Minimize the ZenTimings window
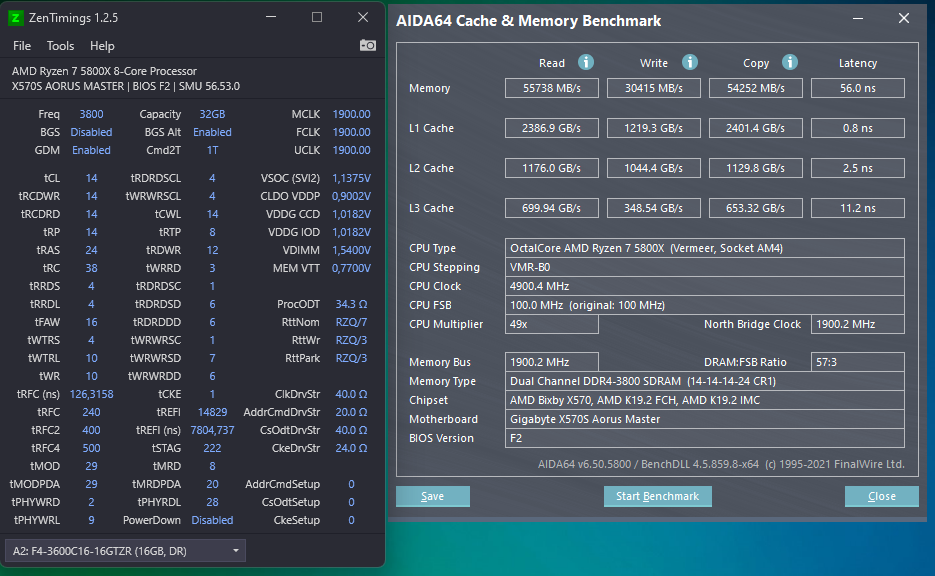Screen dimensions: 935x576 click(271, 17)
